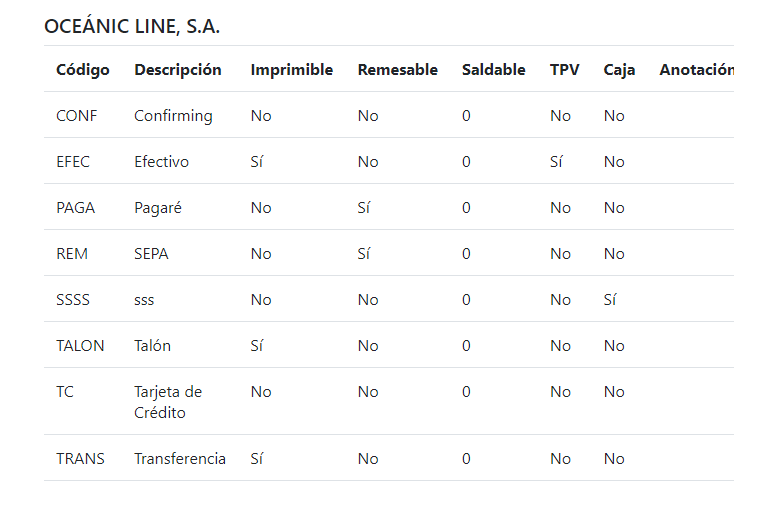Select the CONF code cell
The image size is (778, 507).
(77, 116)
